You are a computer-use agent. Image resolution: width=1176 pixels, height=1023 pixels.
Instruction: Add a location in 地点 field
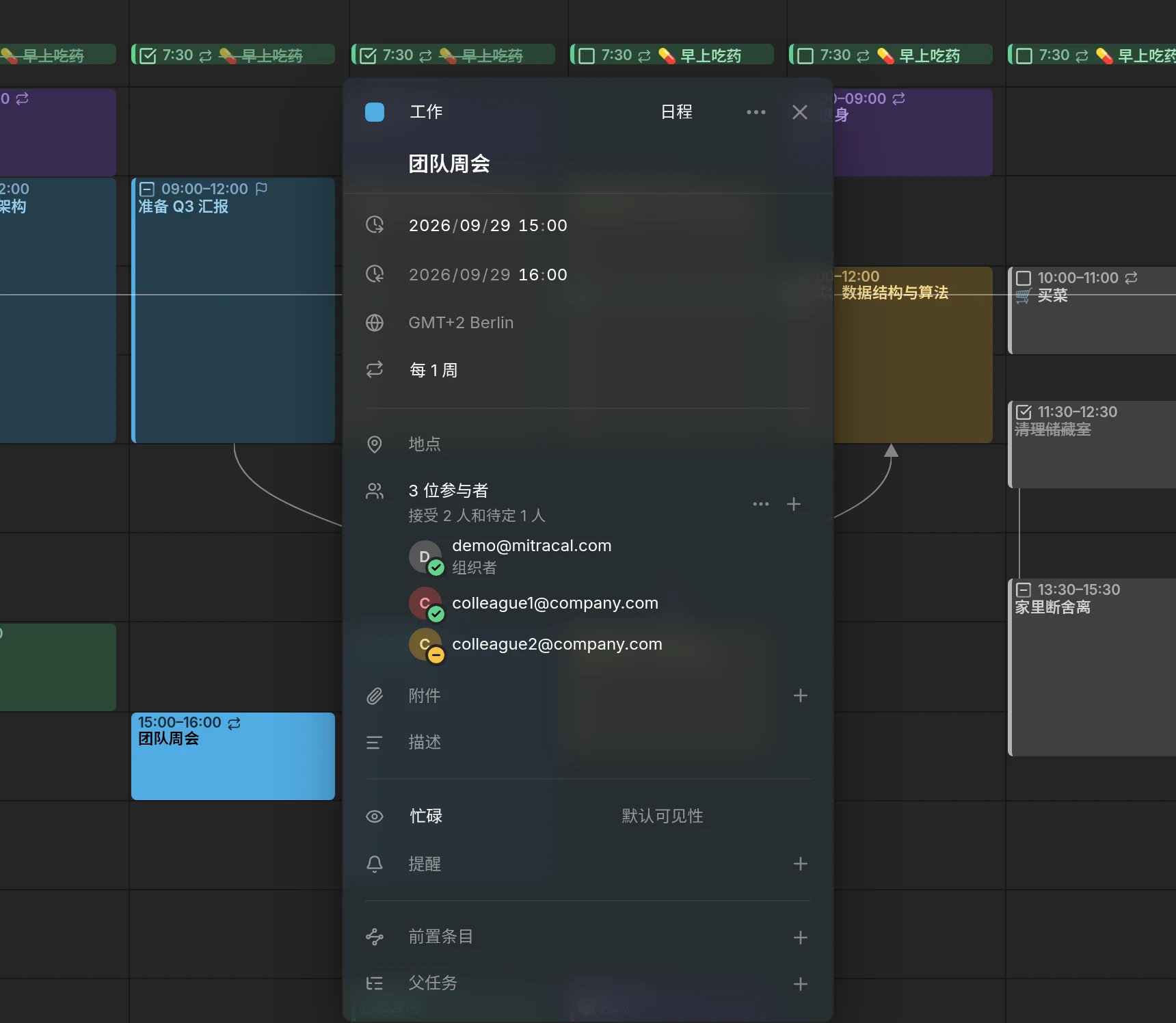[425, 444]
